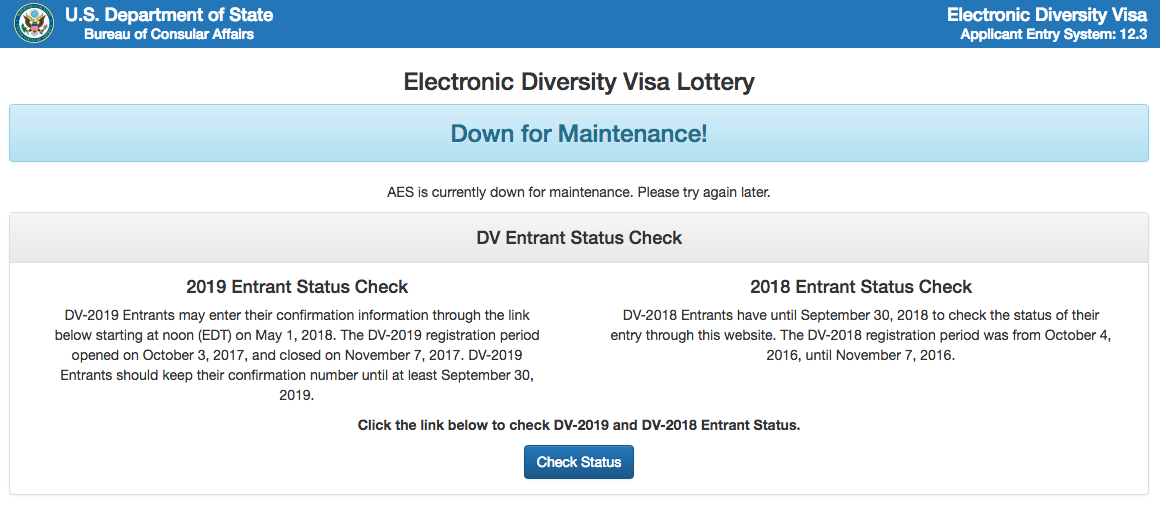
Task: Click the November 7, 2017 date text
Action: [404, 355]
